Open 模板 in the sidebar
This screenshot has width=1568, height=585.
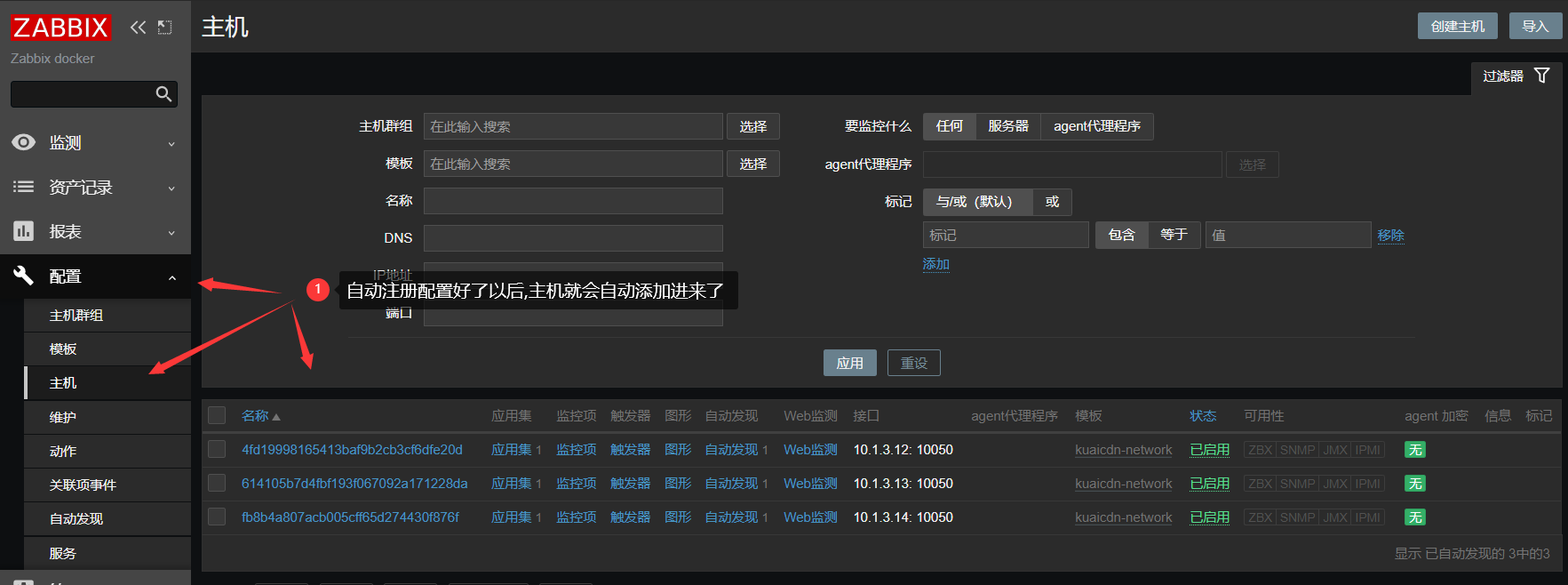click(x=107, y=349)
